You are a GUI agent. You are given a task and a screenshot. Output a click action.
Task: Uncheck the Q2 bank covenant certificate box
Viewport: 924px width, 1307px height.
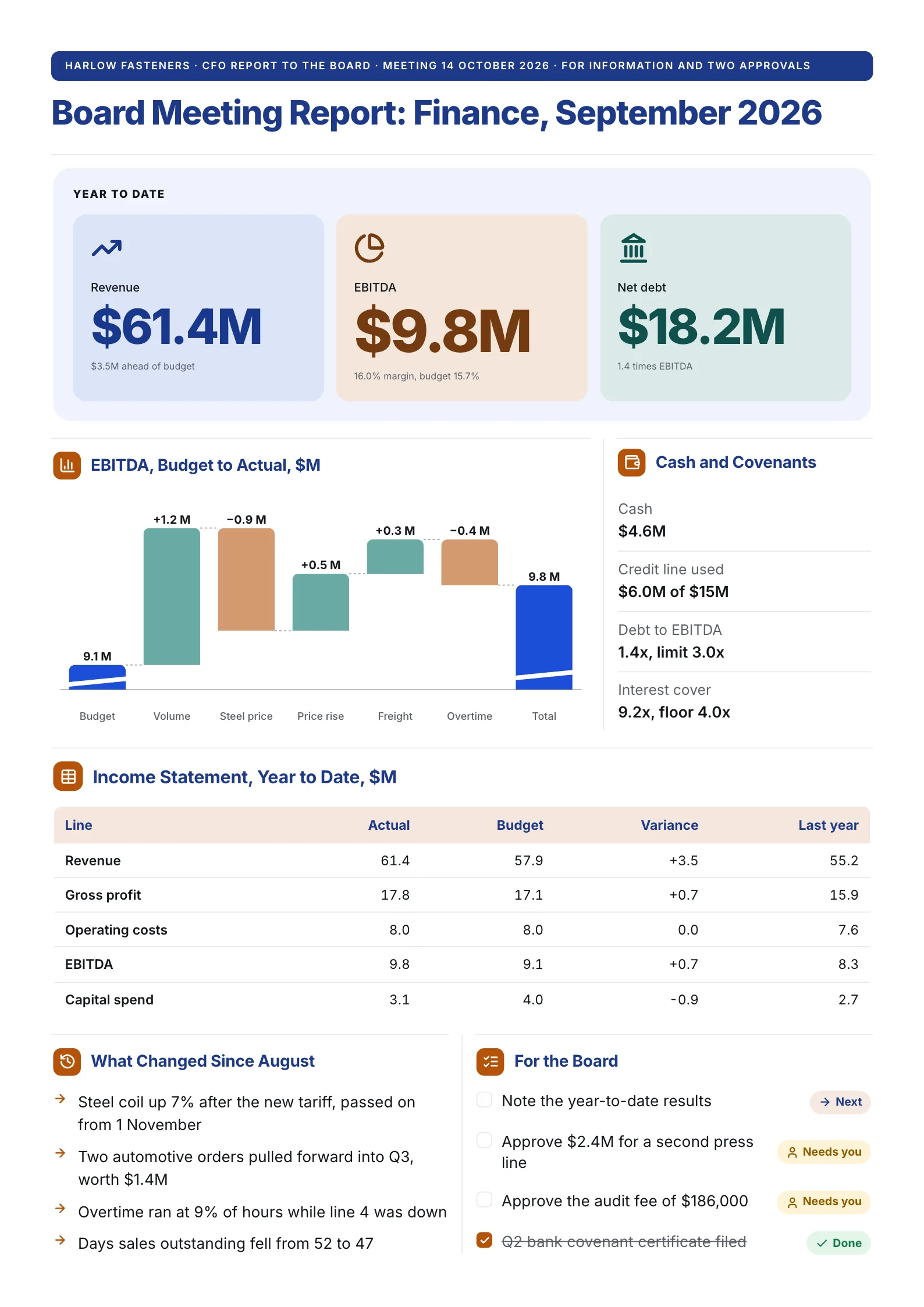484,1240
